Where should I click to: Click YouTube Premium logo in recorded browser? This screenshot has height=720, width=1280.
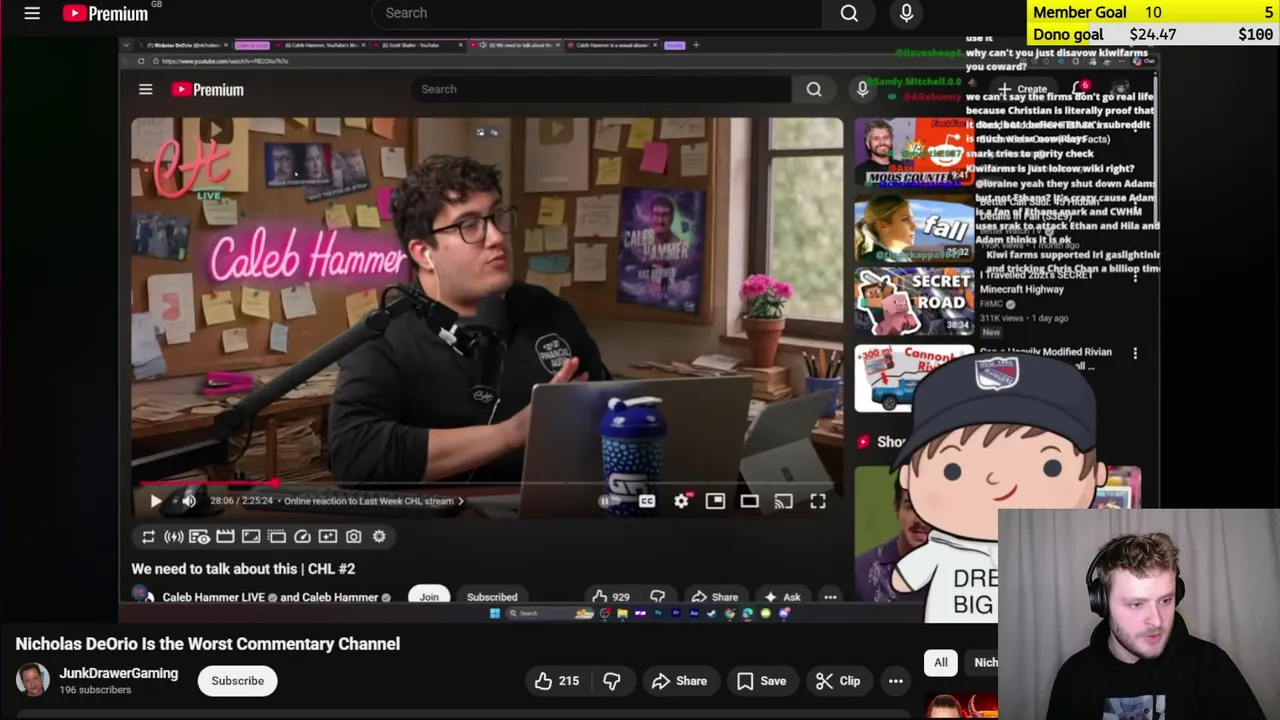(x=207, y=89)
